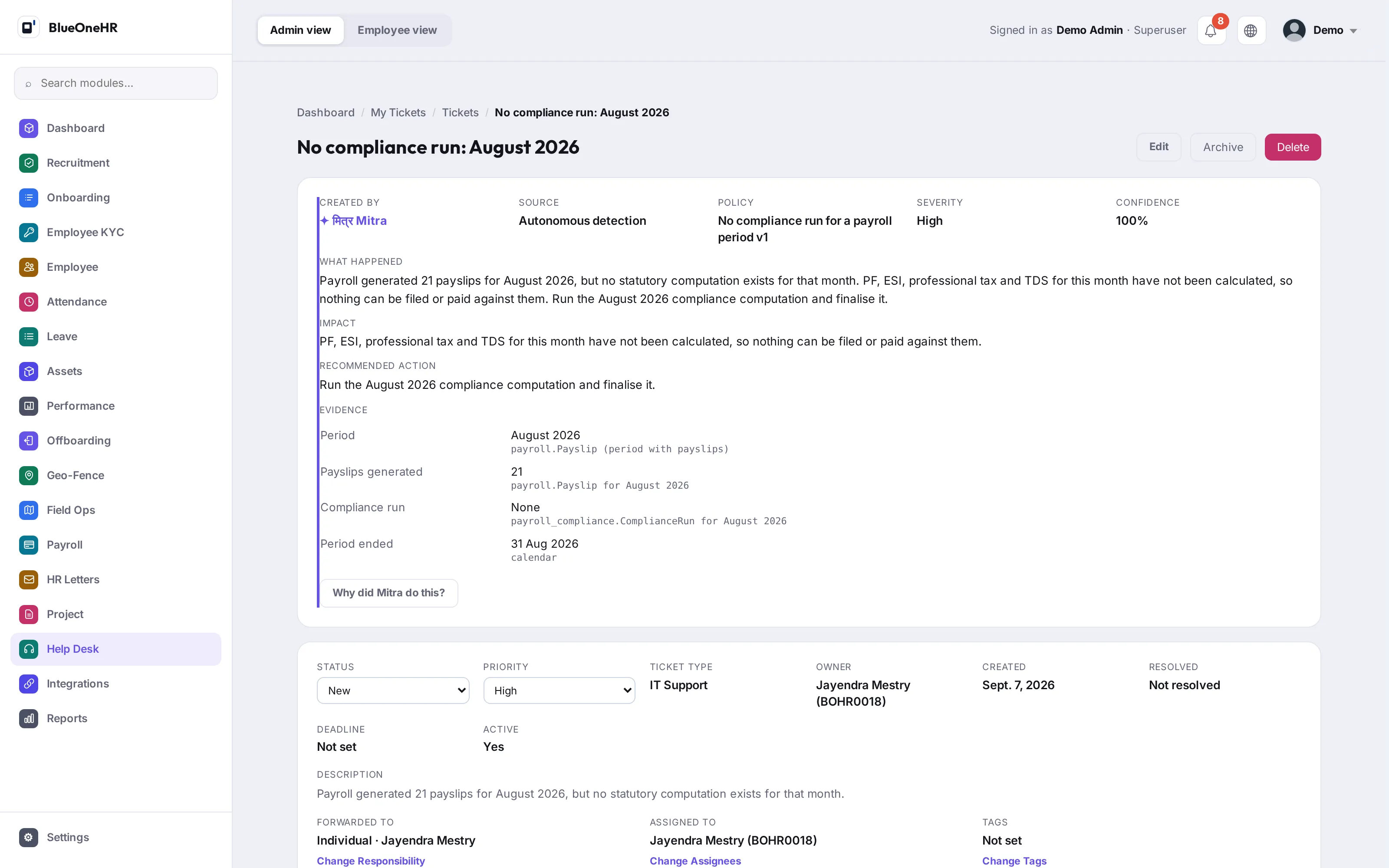Open Project in sidebar
The image size is (1389, 868).
[116, 614]
